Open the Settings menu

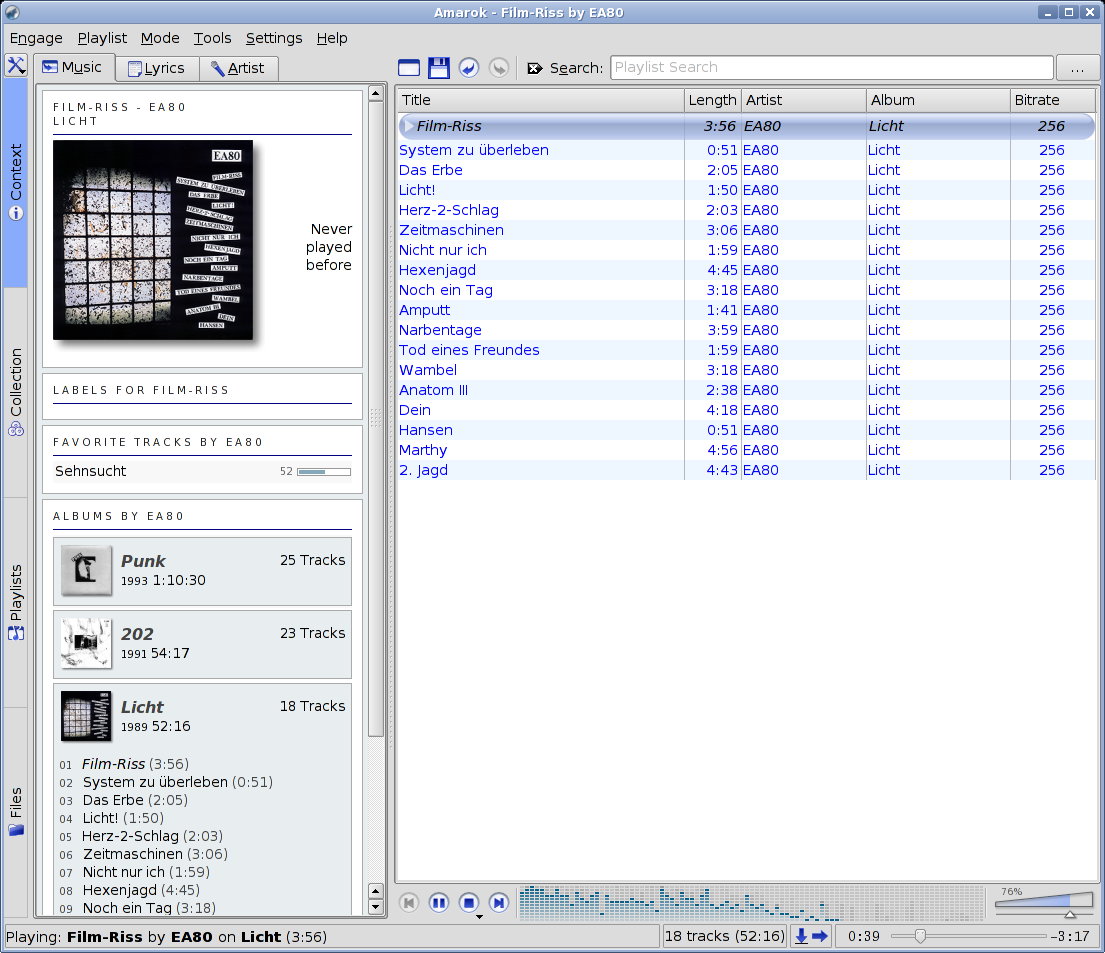click(x=273, y=38)
